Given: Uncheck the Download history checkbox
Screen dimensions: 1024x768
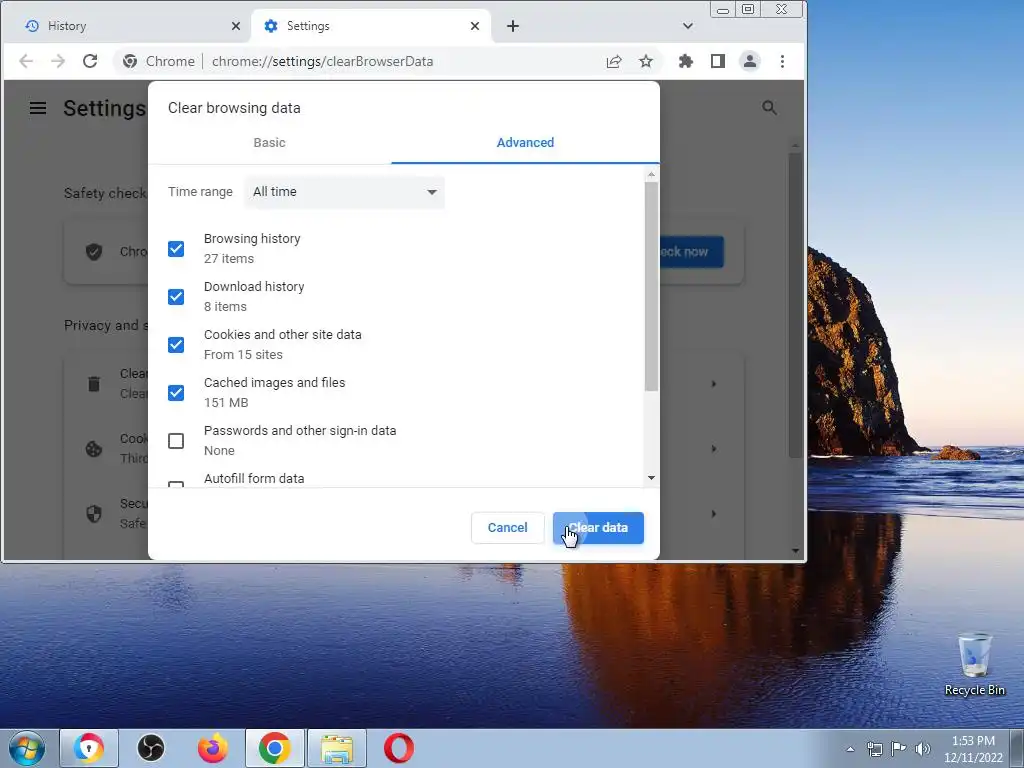Looking at the screenshot, I should pyautogui.click(x=176, y=297).
